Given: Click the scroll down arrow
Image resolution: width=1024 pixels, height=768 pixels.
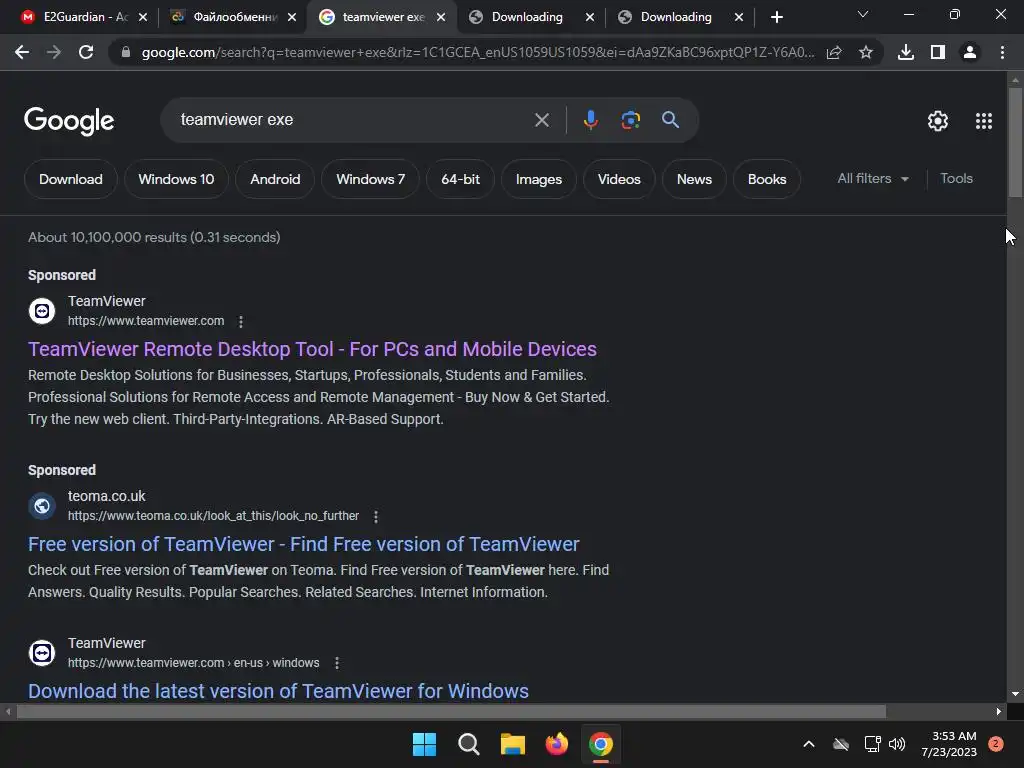Looking at the screenshot, I should [1015, 694].
